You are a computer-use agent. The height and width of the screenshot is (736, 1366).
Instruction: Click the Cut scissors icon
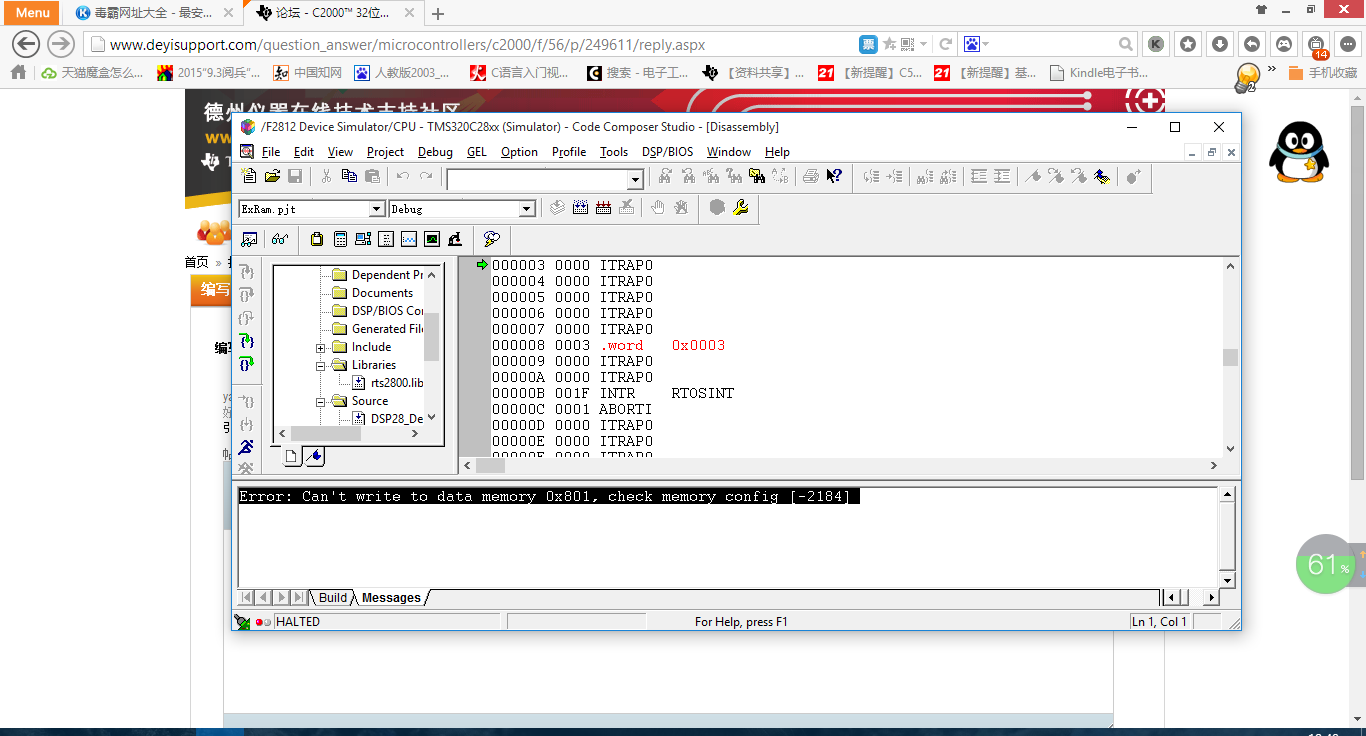pos(326,177)
